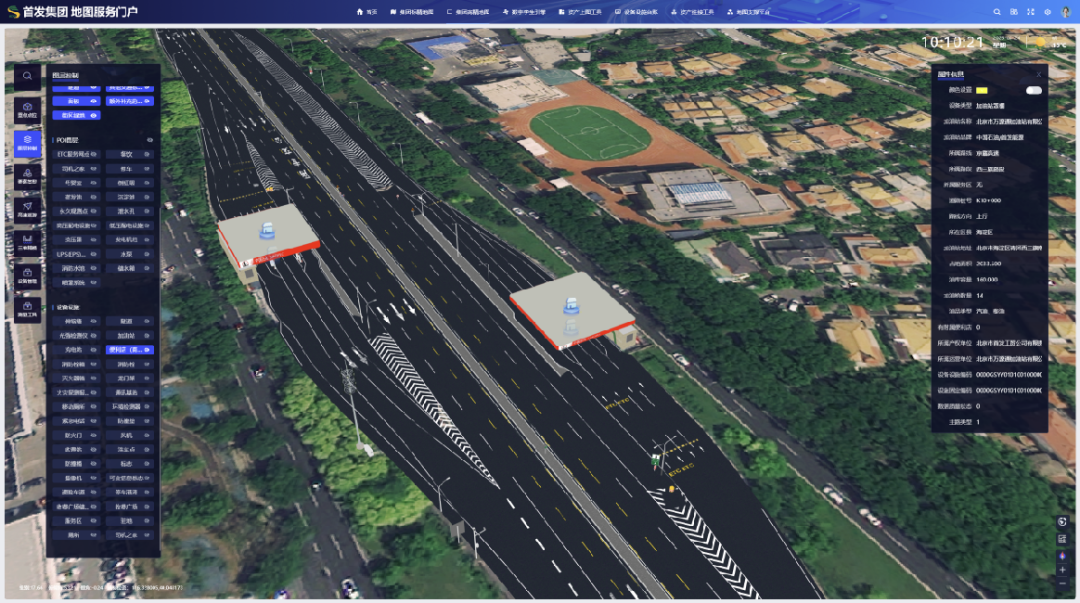
Task: Select the highlighted 面板 layer button
Action: pyautogui.click(x=76, y=101)
